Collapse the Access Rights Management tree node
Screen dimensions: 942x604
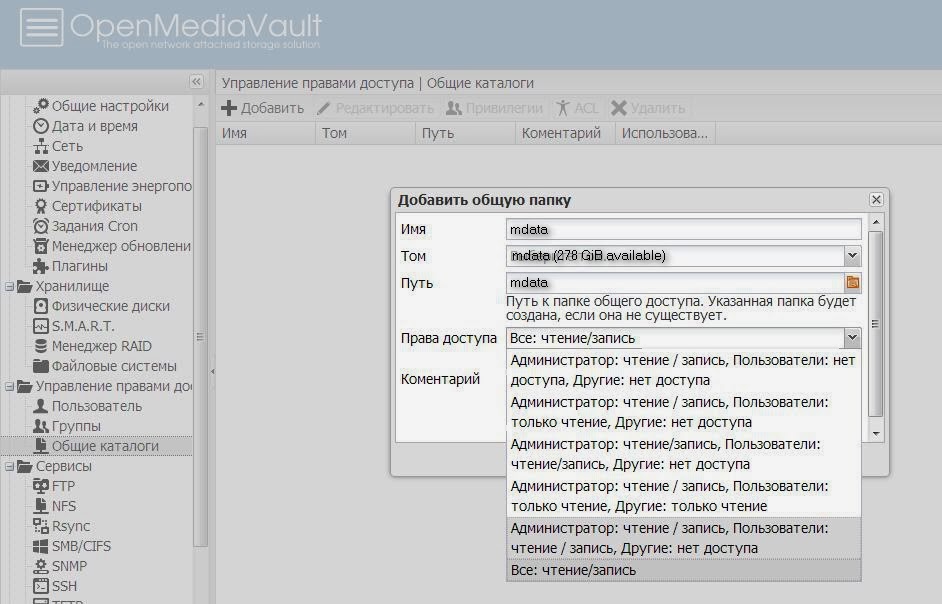9,386
